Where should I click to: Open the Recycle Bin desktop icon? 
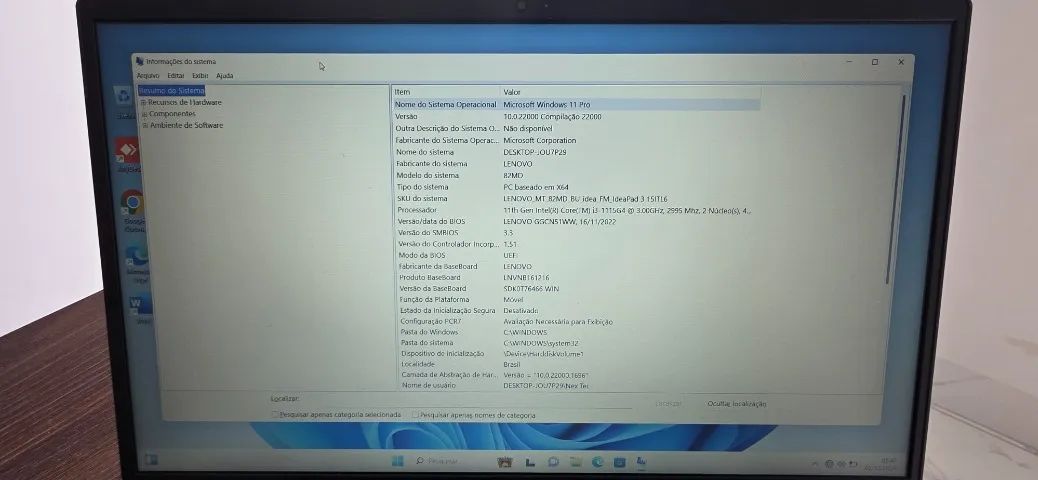tap(124, 103)
